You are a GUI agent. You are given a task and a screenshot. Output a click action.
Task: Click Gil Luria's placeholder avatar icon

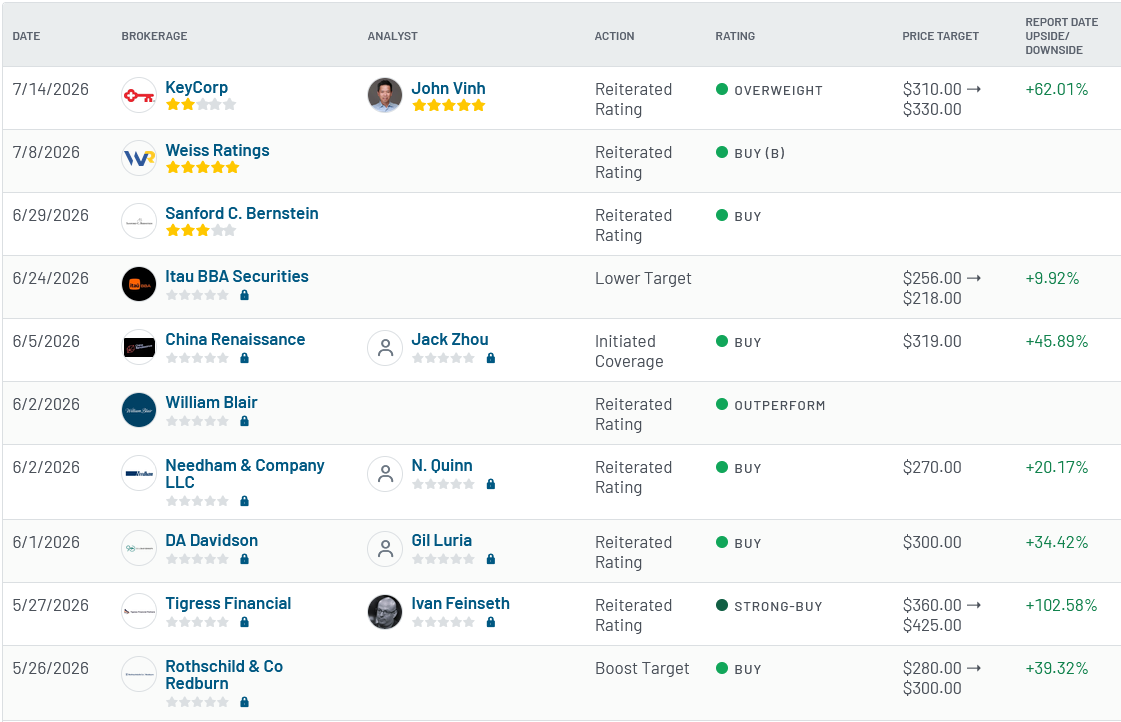[x=385, y=548]
